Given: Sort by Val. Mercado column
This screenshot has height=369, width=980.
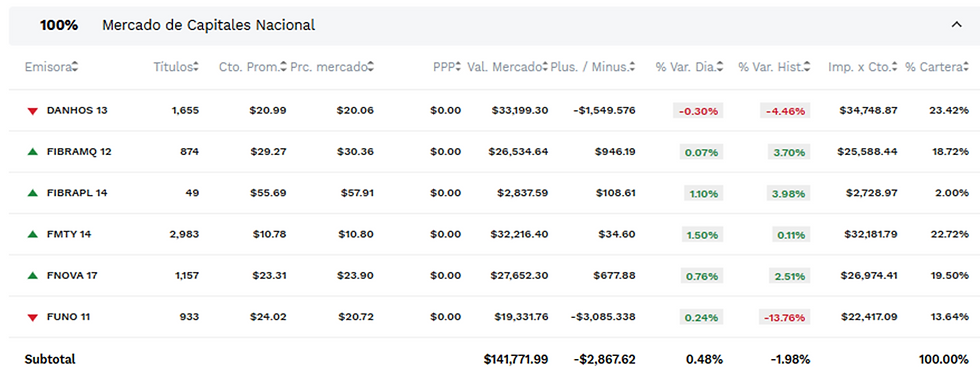Looking at the screenshot, I should pos(508,67).
